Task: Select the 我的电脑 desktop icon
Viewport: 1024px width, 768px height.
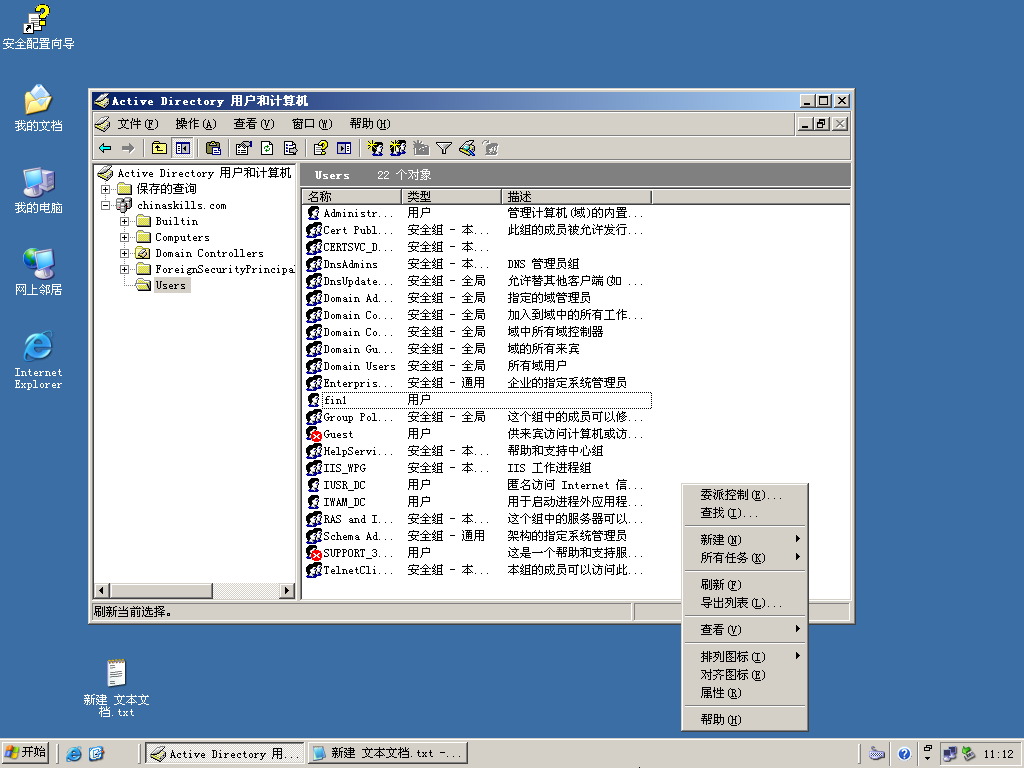Action: [x=38, y=190]
